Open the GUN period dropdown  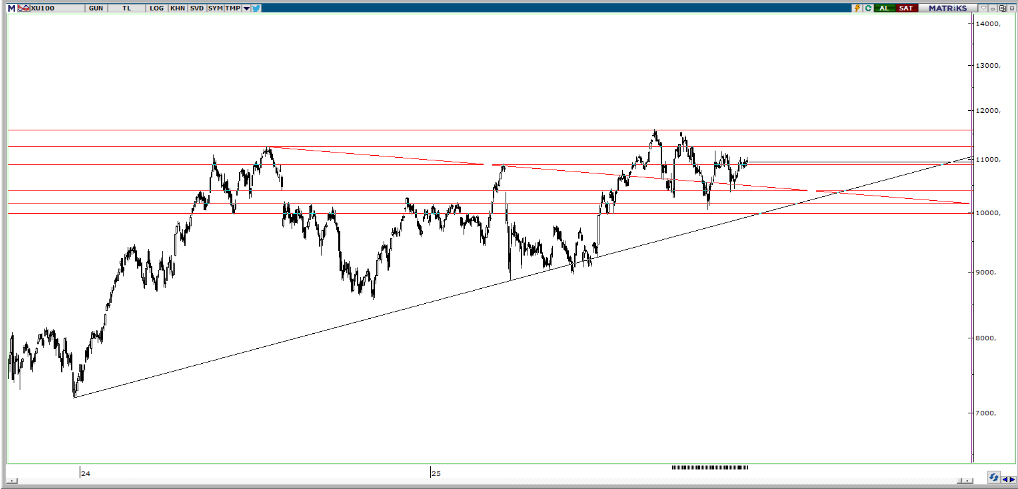(96, 8)
